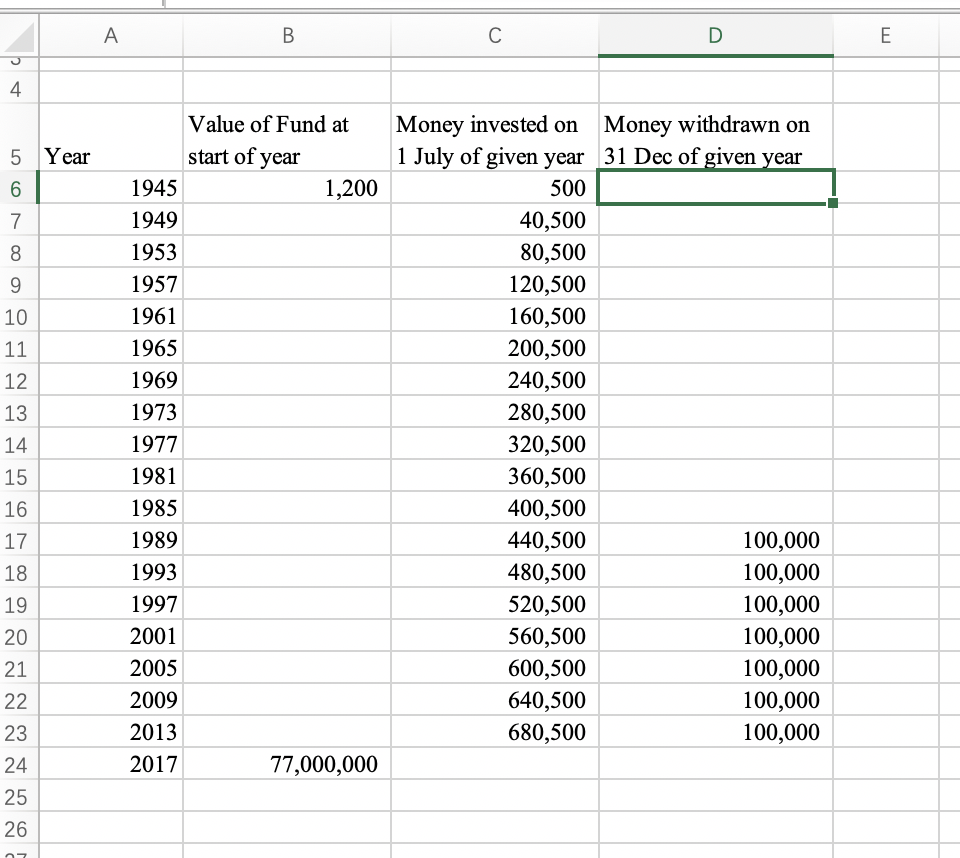The image size is (960, 858).
Task: Select the 100,000 withdrawal in the 2013 row
Action: coord(716,731)
